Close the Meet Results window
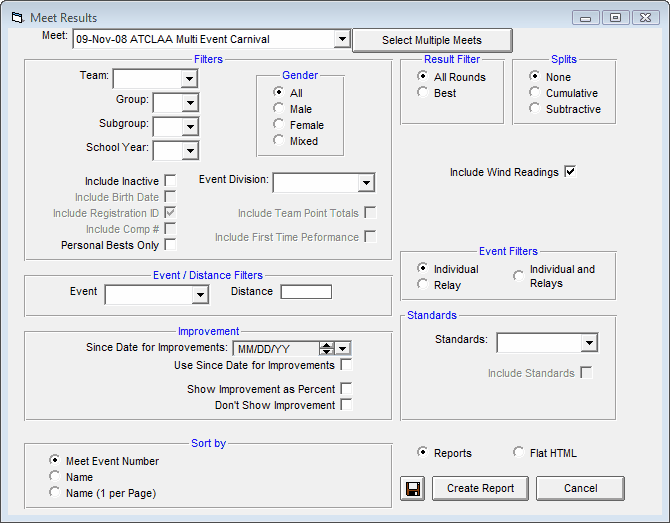The image size is (670, 523). pos(645,18)
